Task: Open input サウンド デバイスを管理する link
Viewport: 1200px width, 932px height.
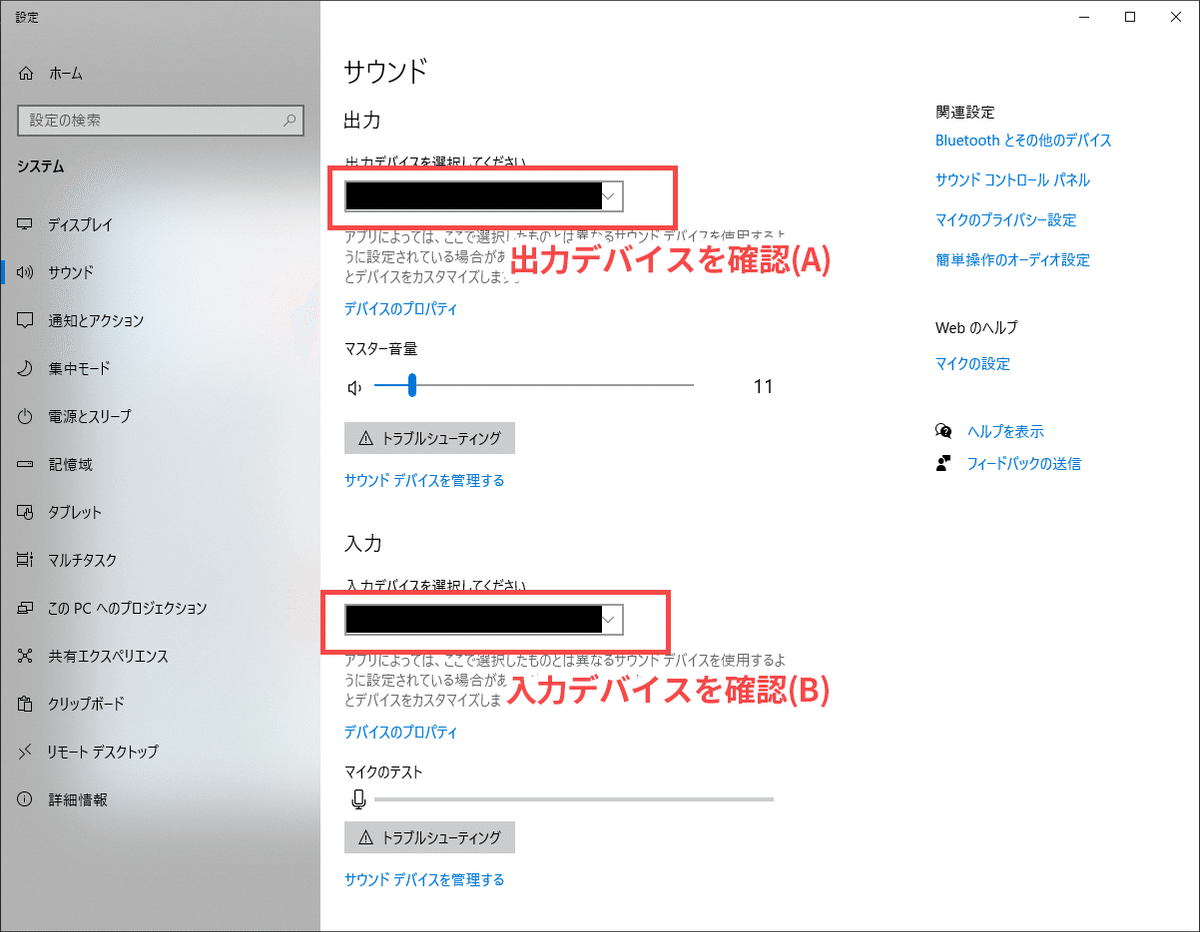Action: pos(424,880)
